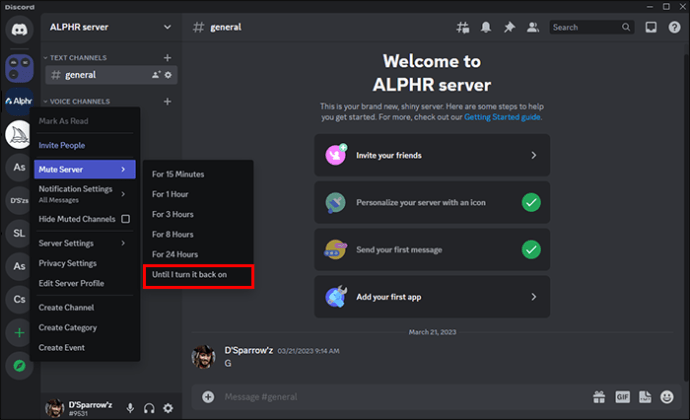Click the notification bell icon in header
690x420 pixels.
(486, 27)
